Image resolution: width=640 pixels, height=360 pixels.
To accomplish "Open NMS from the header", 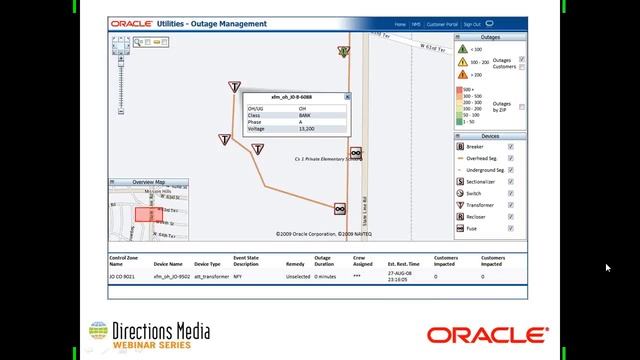I will (x=416, y=24).
